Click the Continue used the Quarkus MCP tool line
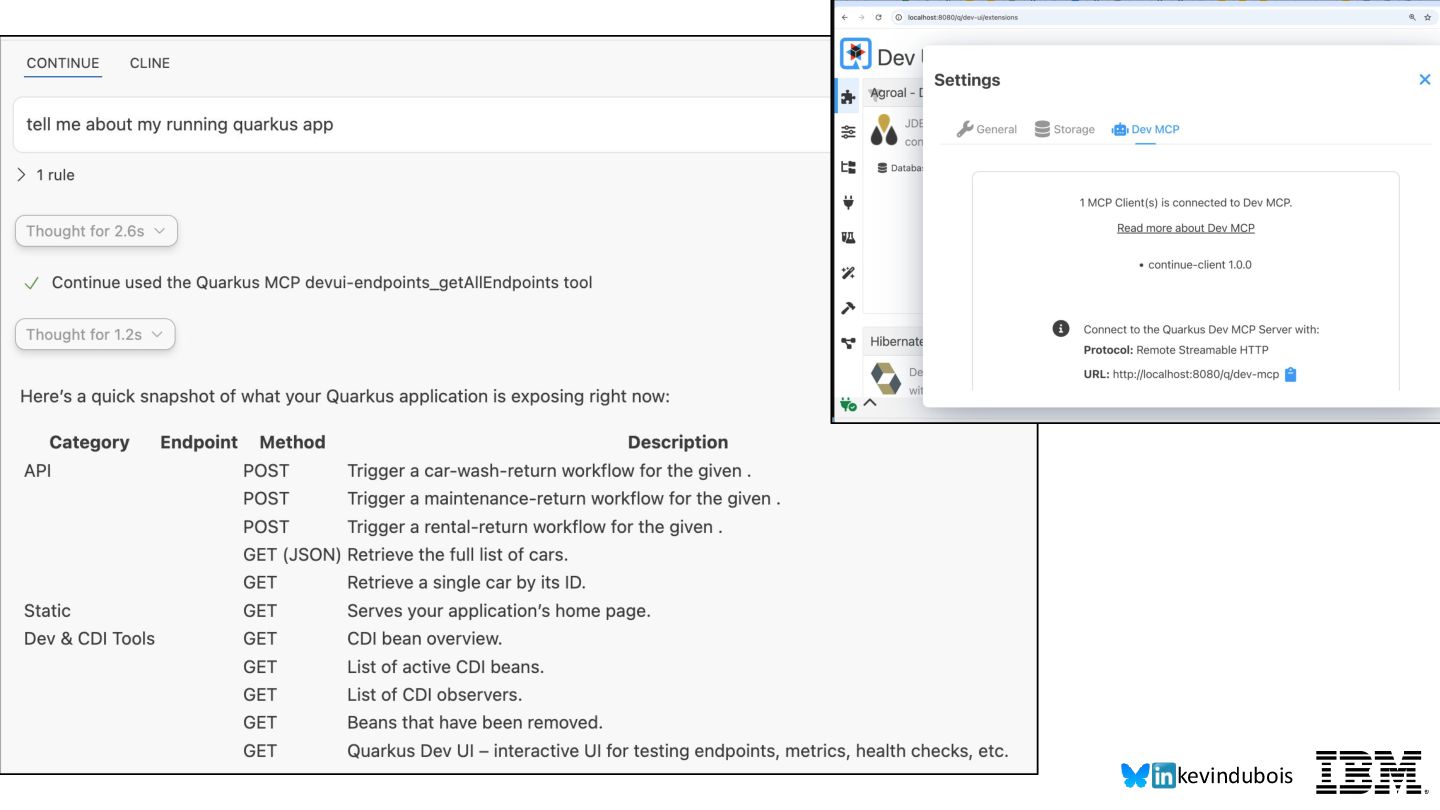Viewport: 1440px width, 810px height. (x=322, y=283)
